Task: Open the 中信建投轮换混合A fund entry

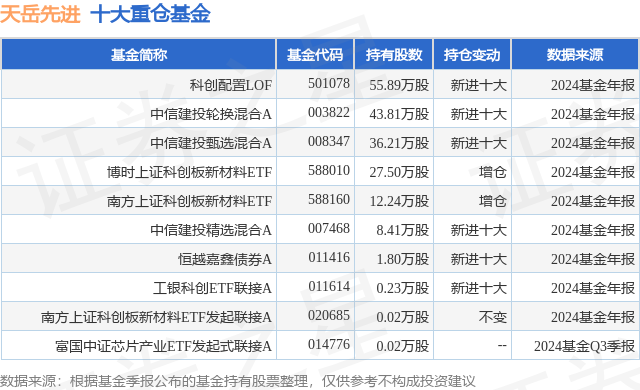Action: pos(211,114)
